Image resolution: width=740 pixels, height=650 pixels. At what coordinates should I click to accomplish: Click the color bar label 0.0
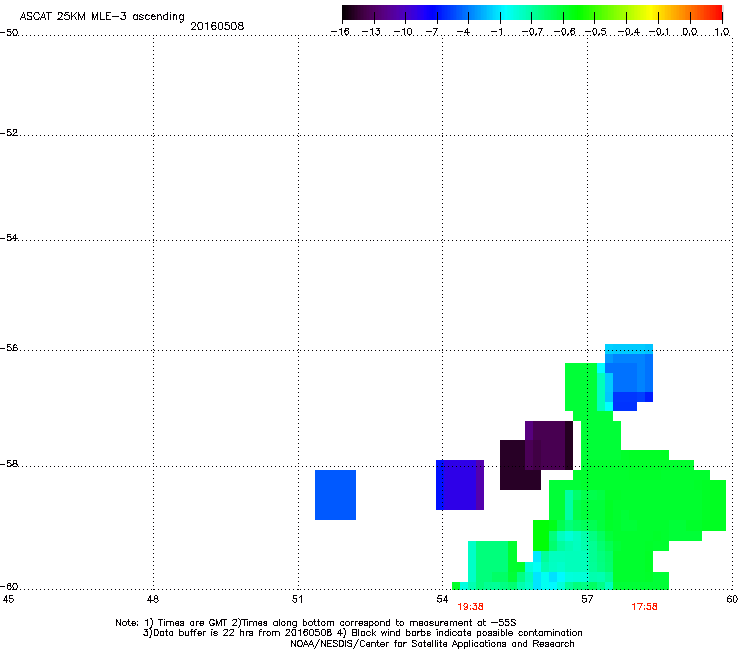(690, 32)
